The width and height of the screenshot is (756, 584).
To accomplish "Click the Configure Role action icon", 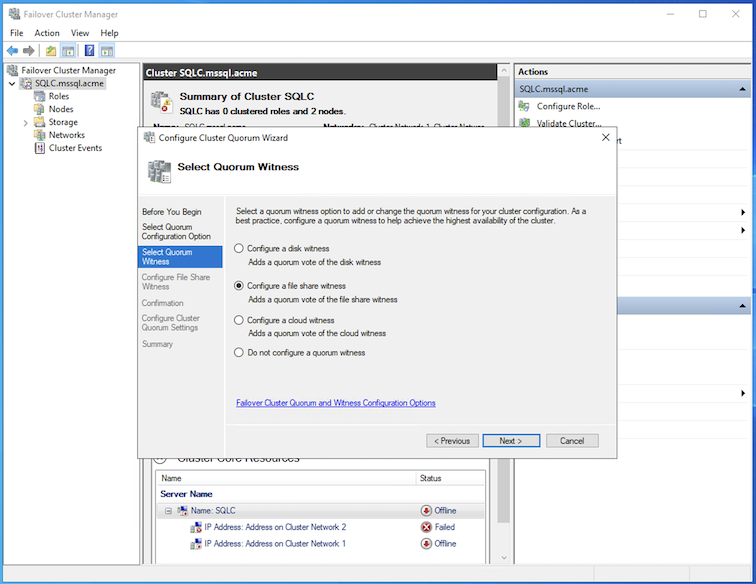I will tap(524, 106).
